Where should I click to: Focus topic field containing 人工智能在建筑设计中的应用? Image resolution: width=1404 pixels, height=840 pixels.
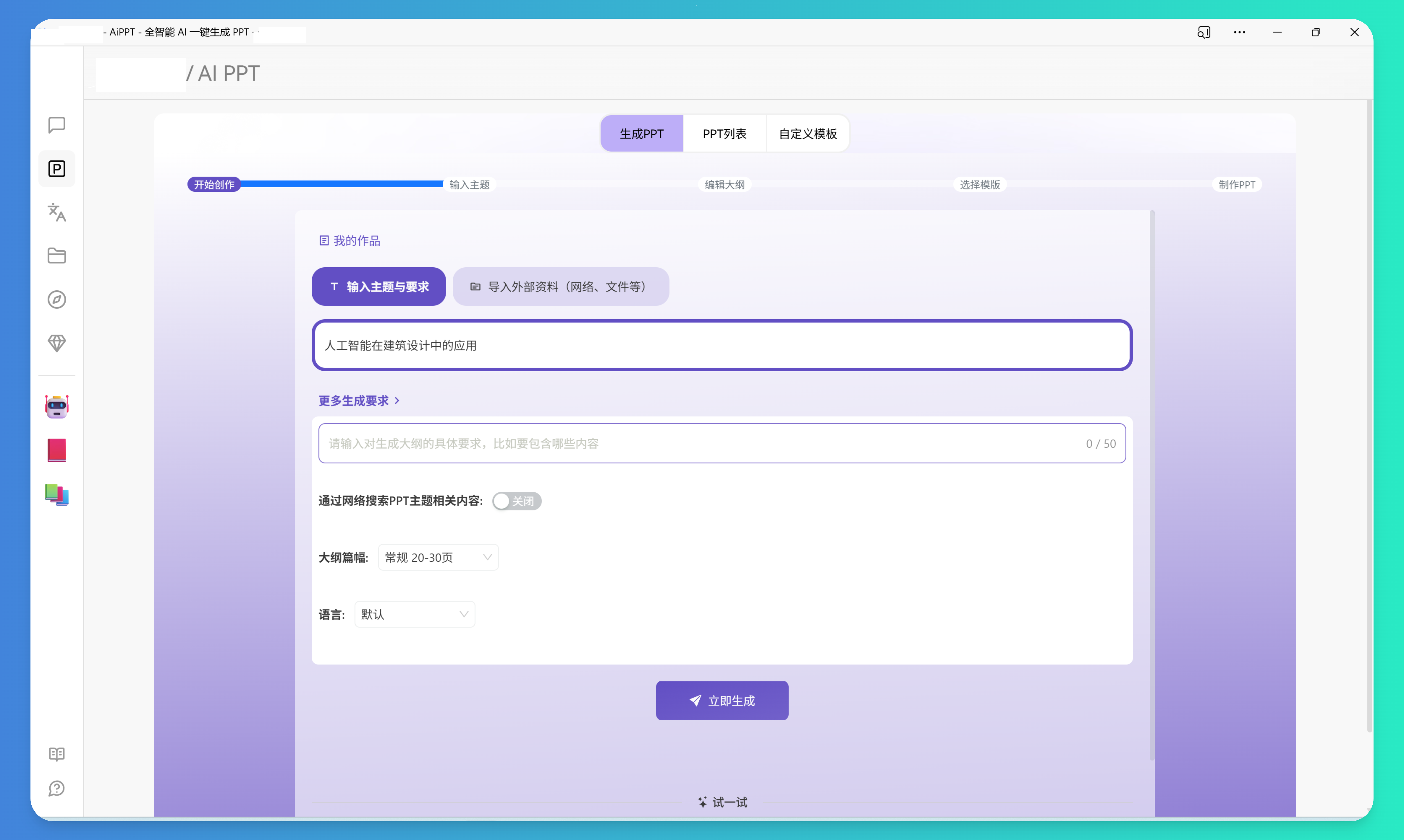coord(722,345)
